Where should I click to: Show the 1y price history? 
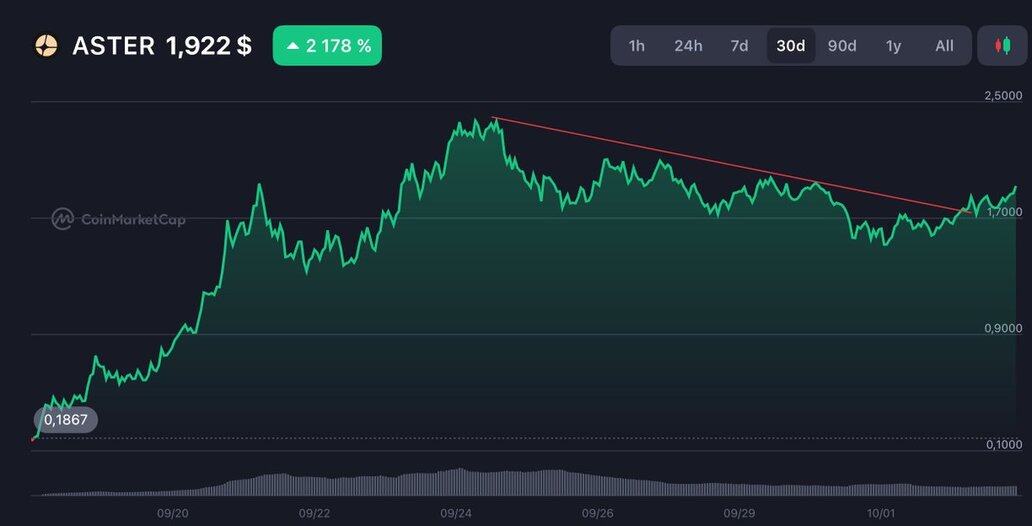pyautogui.click(x=893, y=46)
